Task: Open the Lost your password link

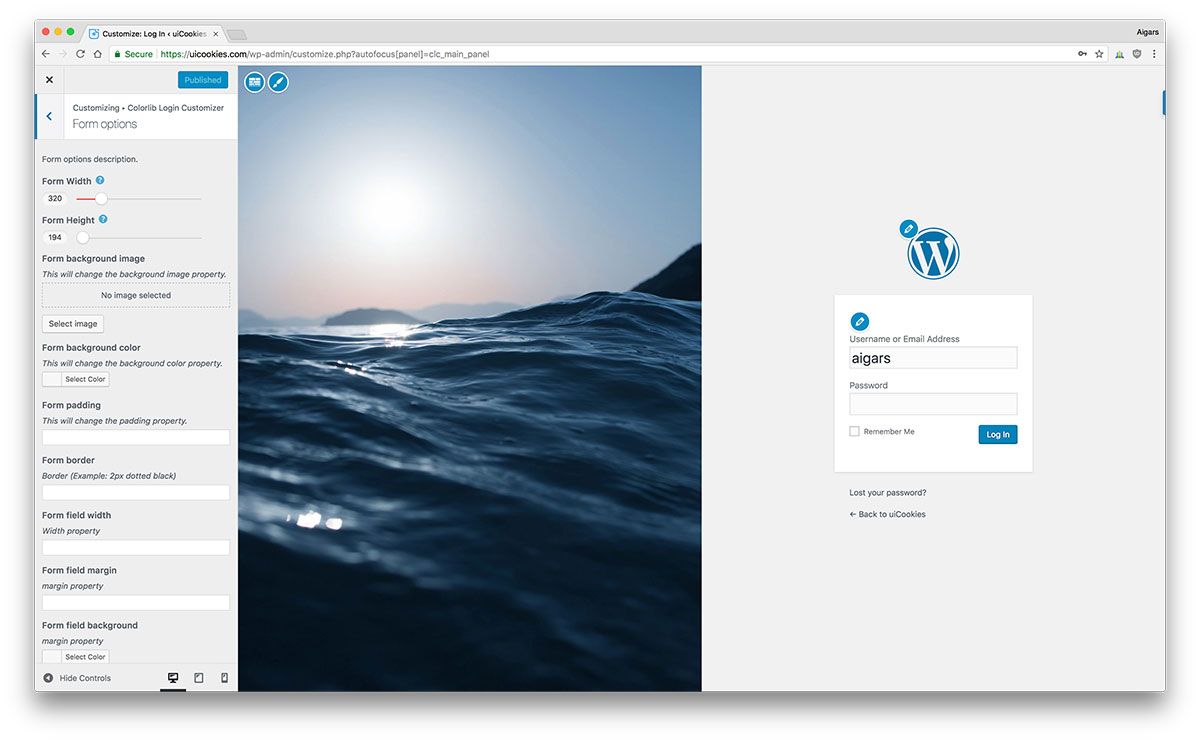Action: click(x=888, y=492)
